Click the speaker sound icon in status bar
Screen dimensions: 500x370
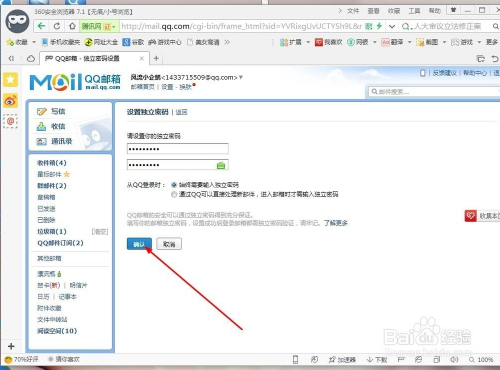pyautogui.click(x=454, y=359)
